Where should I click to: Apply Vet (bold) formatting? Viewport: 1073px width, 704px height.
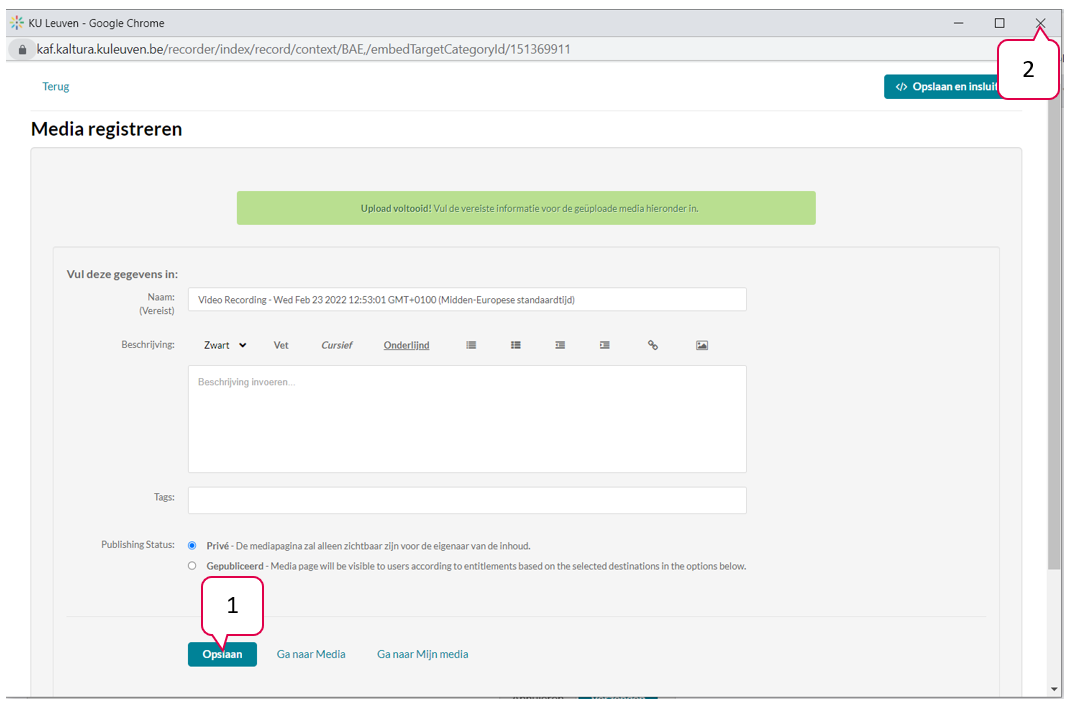click(281, 346)
